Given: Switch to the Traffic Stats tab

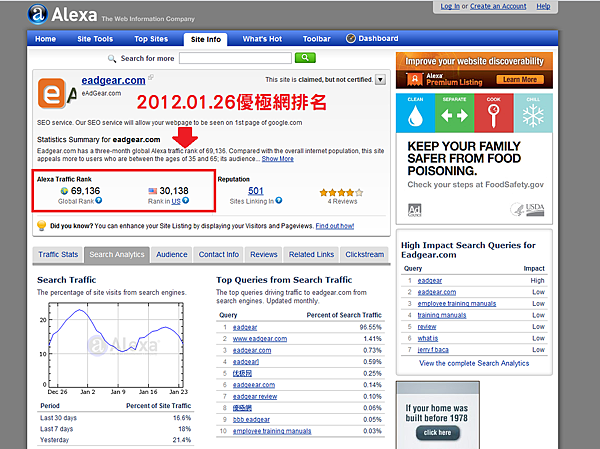Looking at the screenshot, I should pos(58,255).
